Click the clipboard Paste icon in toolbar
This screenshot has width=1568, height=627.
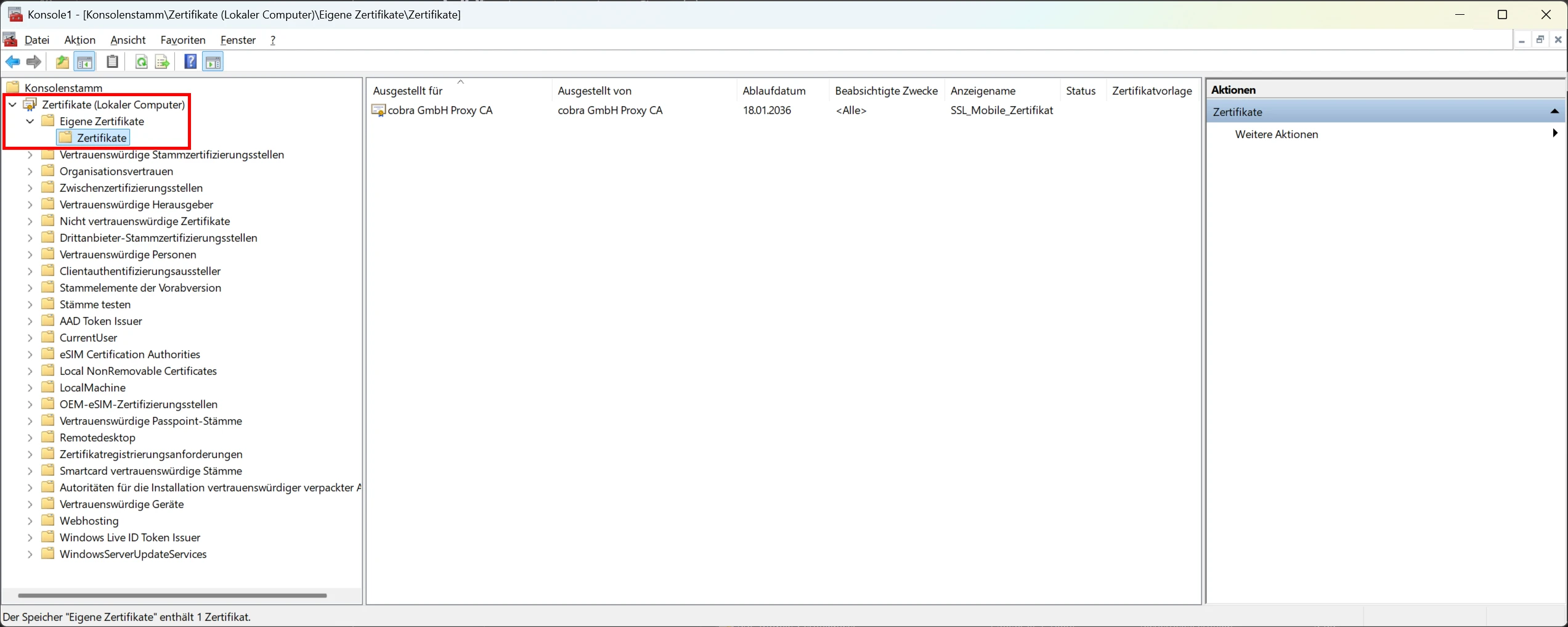pyautogui.click(x=112, y=62)
